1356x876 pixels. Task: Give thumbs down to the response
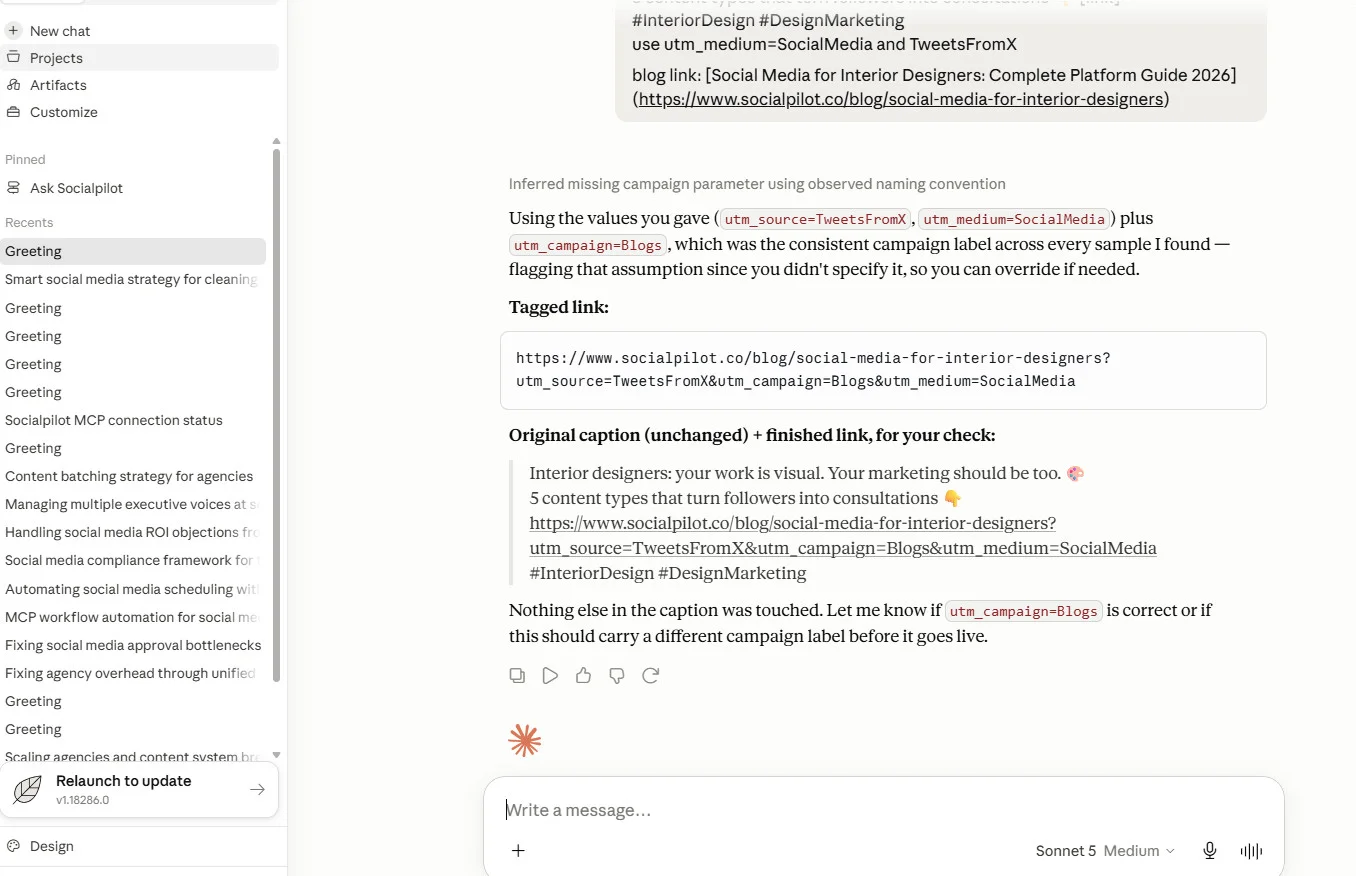[617, 676]
